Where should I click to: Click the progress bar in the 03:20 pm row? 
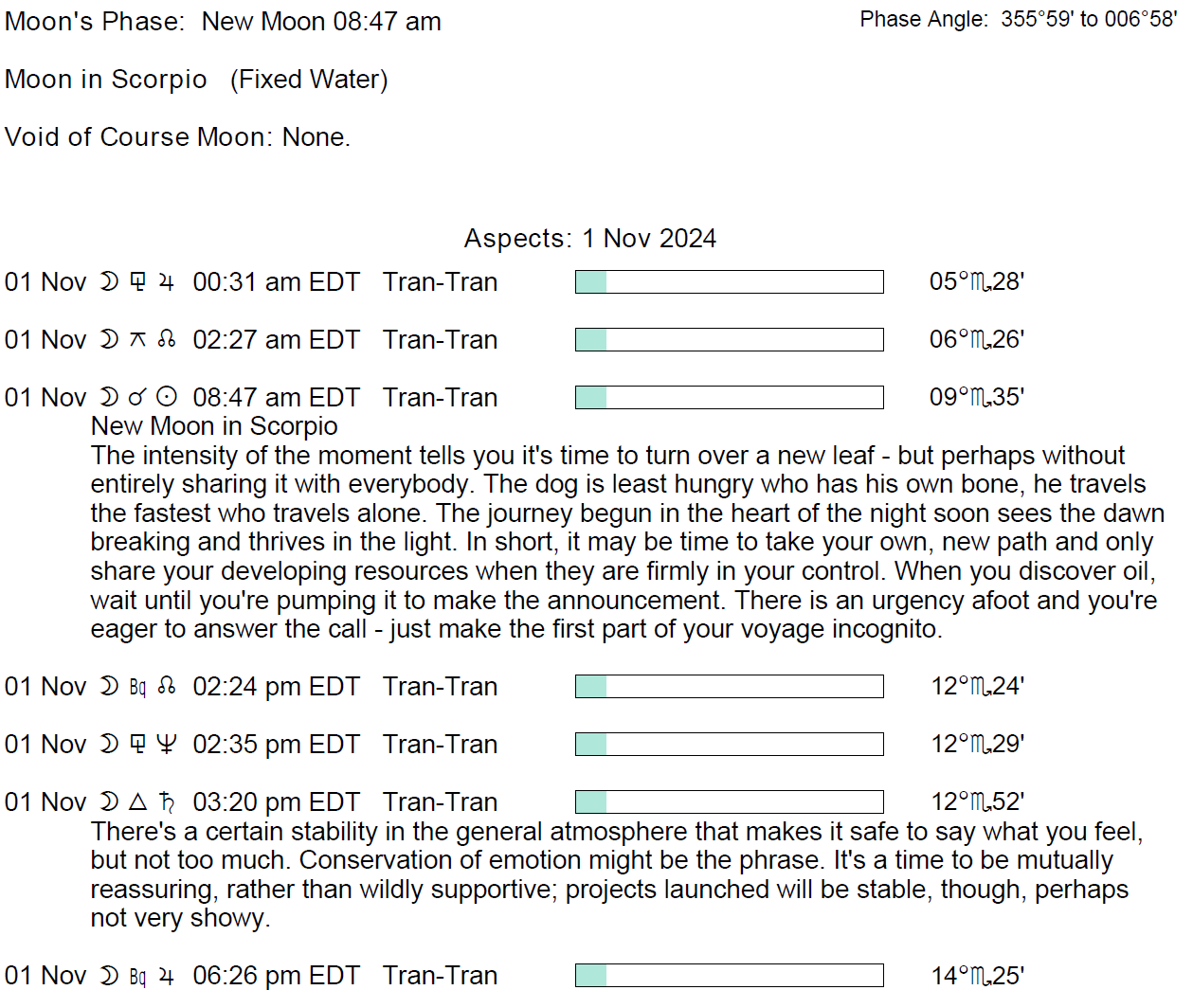point(729,802)
